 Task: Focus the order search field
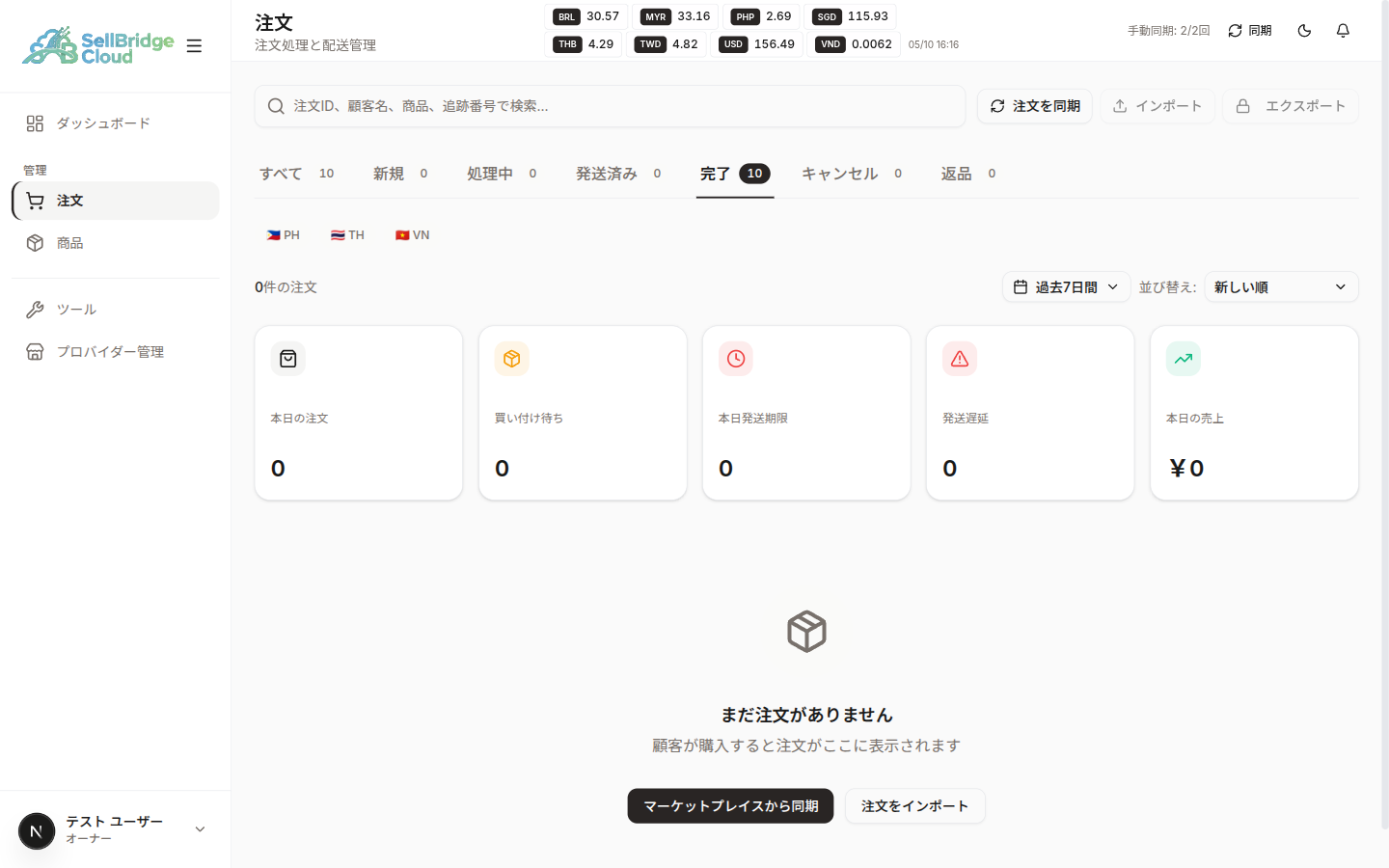tap(610, 106)
